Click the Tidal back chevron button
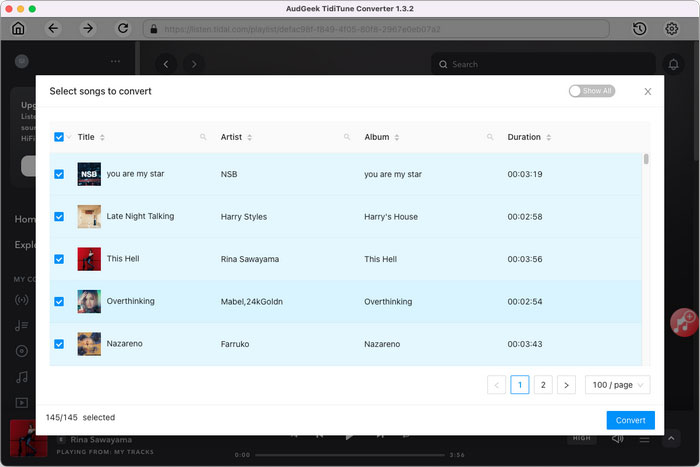 (166, 64)
